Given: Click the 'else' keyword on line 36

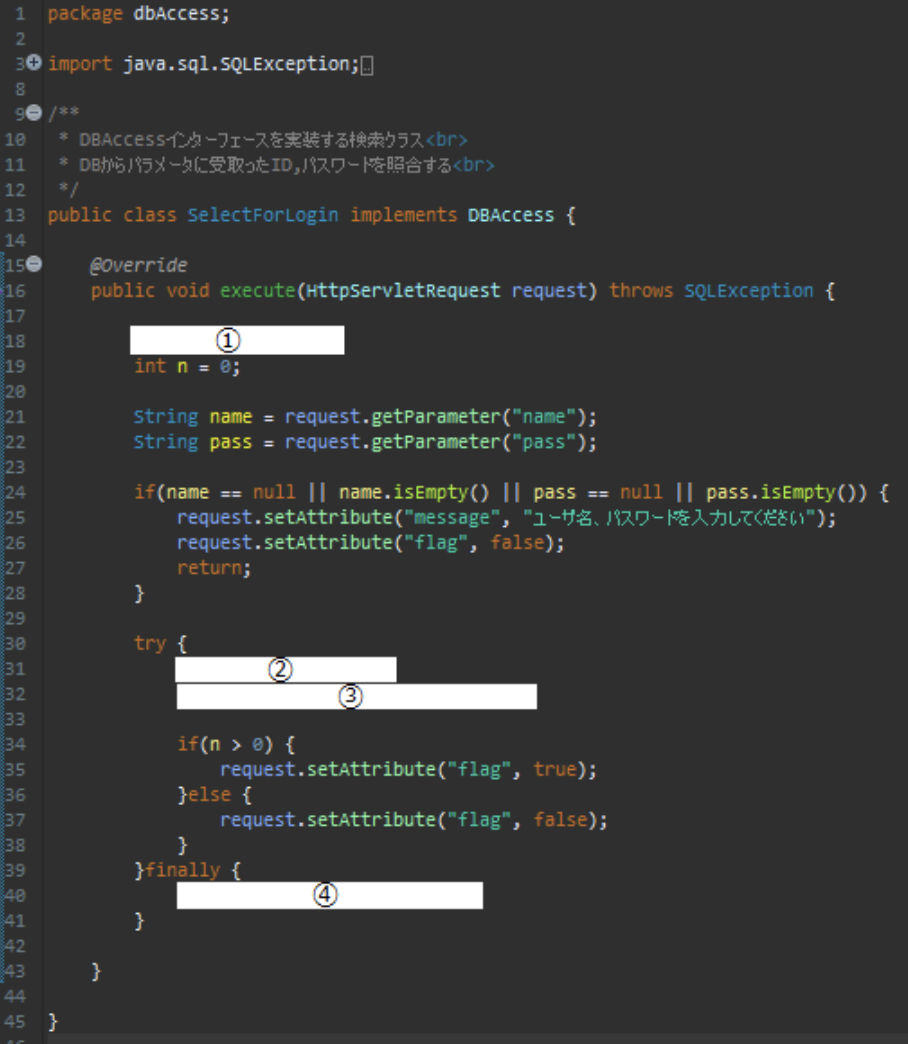Looking at the screenshot, I should tap(209, 794).
